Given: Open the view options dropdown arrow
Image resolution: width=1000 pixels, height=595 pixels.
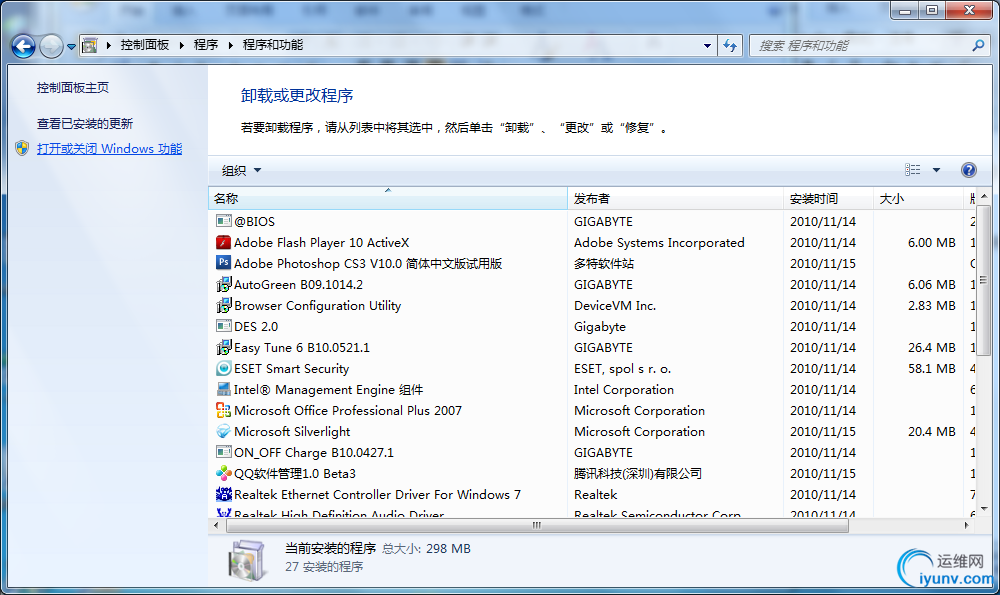Looking at the screenshot, I should point(936,170).
